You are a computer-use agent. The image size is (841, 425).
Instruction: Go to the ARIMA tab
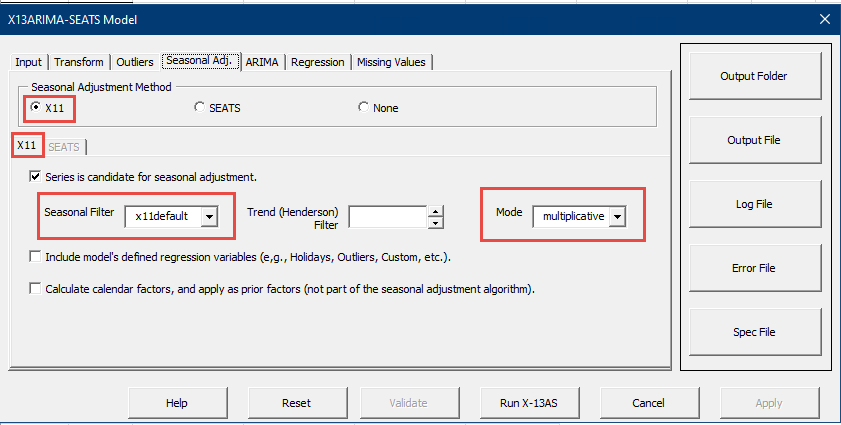[262, 62]
